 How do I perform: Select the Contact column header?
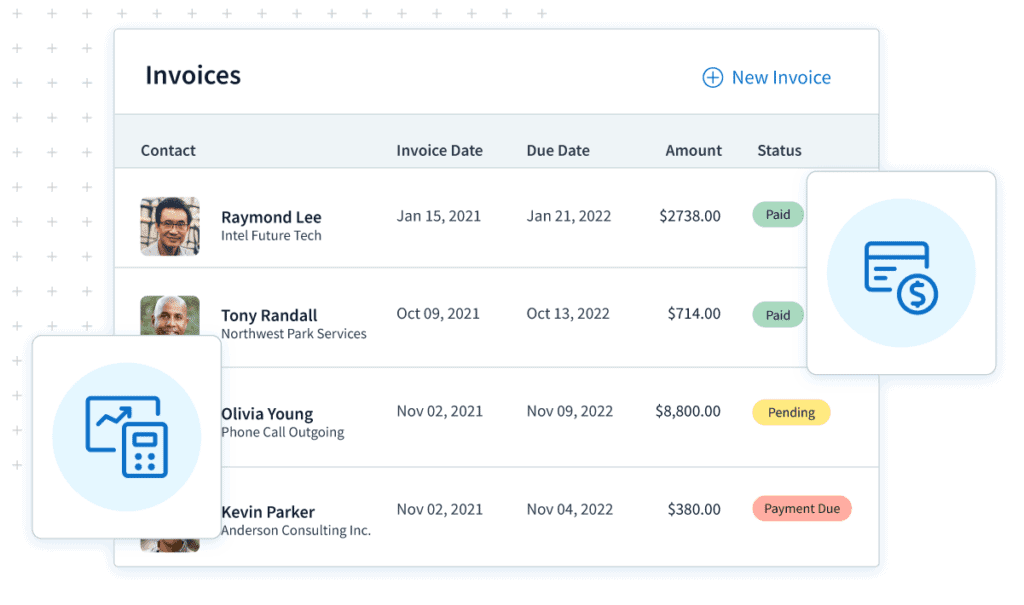point(168,150)
